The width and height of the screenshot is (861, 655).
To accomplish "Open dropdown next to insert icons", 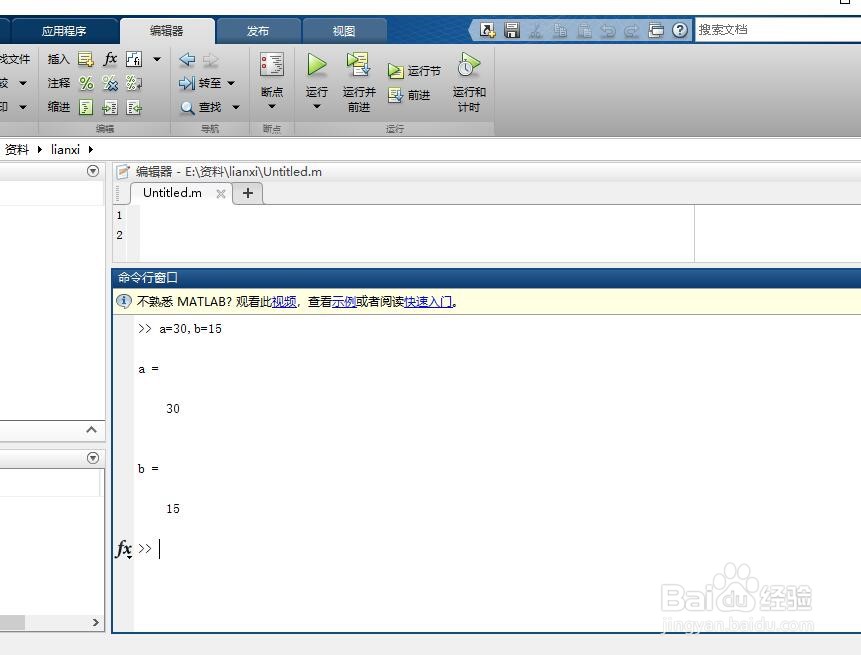I will click(x=157, y=59).
